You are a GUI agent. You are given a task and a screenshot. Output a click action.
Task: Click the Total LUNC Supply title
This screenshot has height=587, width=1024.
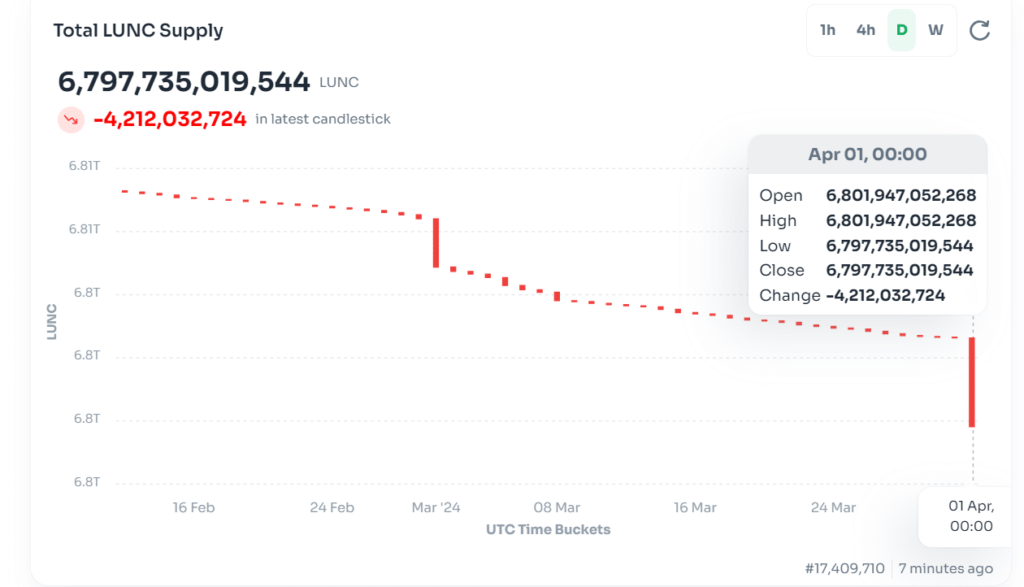[138, 30]
